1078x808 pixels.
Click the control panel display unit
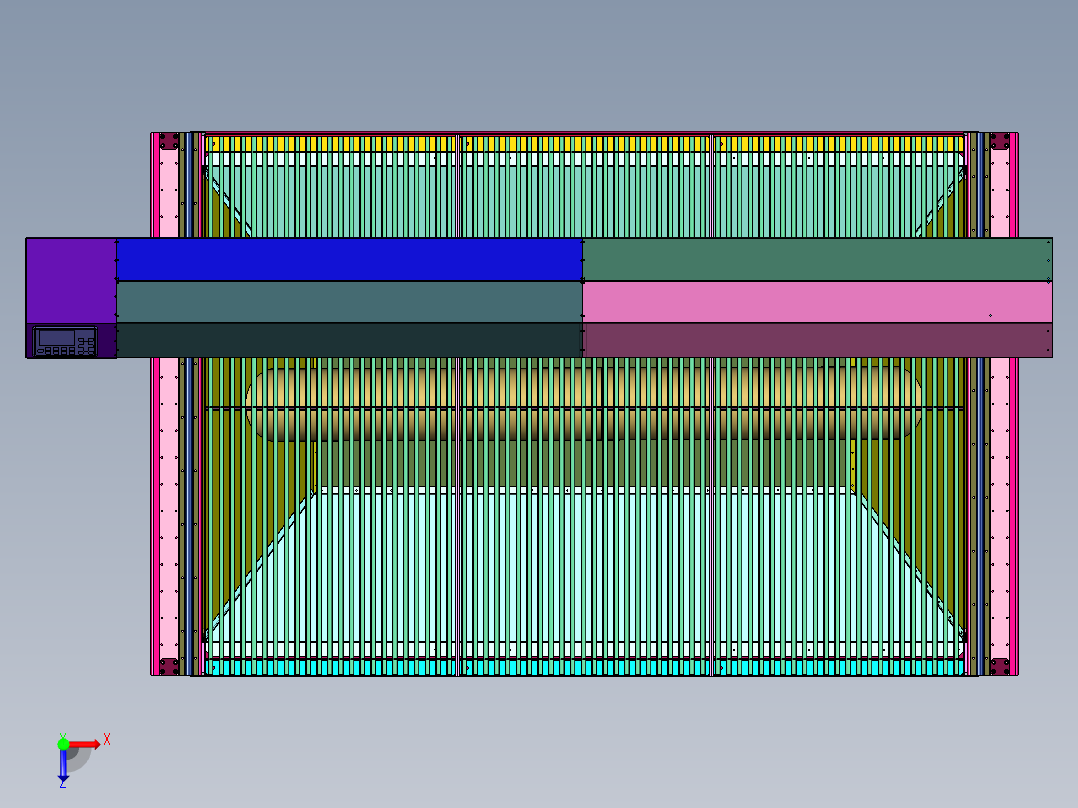coord(65,341)
